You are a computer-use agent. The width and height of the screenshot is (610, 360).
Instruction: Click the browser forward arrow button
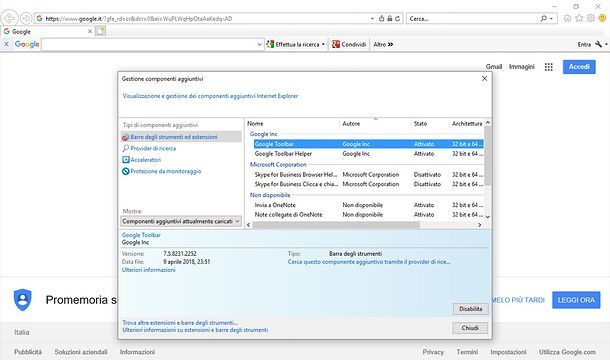point(26,18)
